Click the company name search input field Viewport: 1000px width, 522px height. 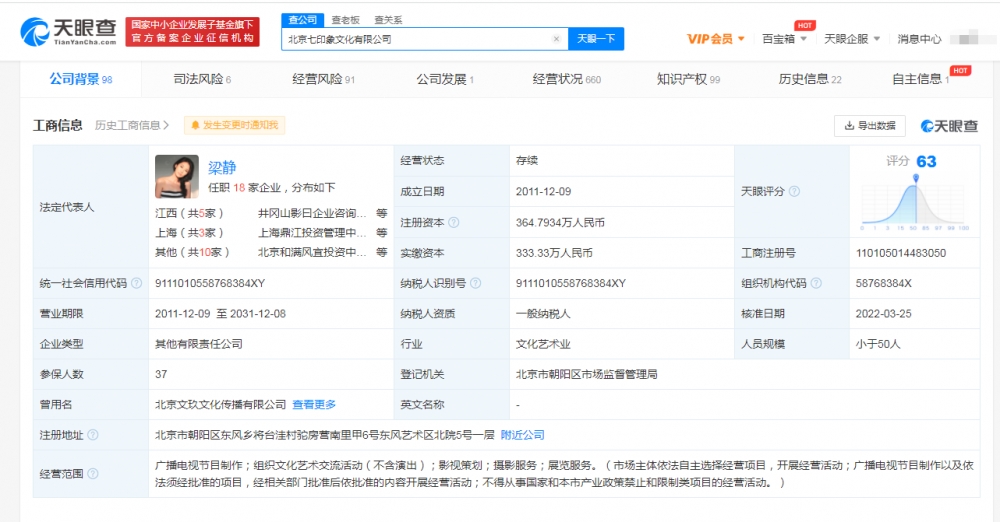[x=415, y=39]
